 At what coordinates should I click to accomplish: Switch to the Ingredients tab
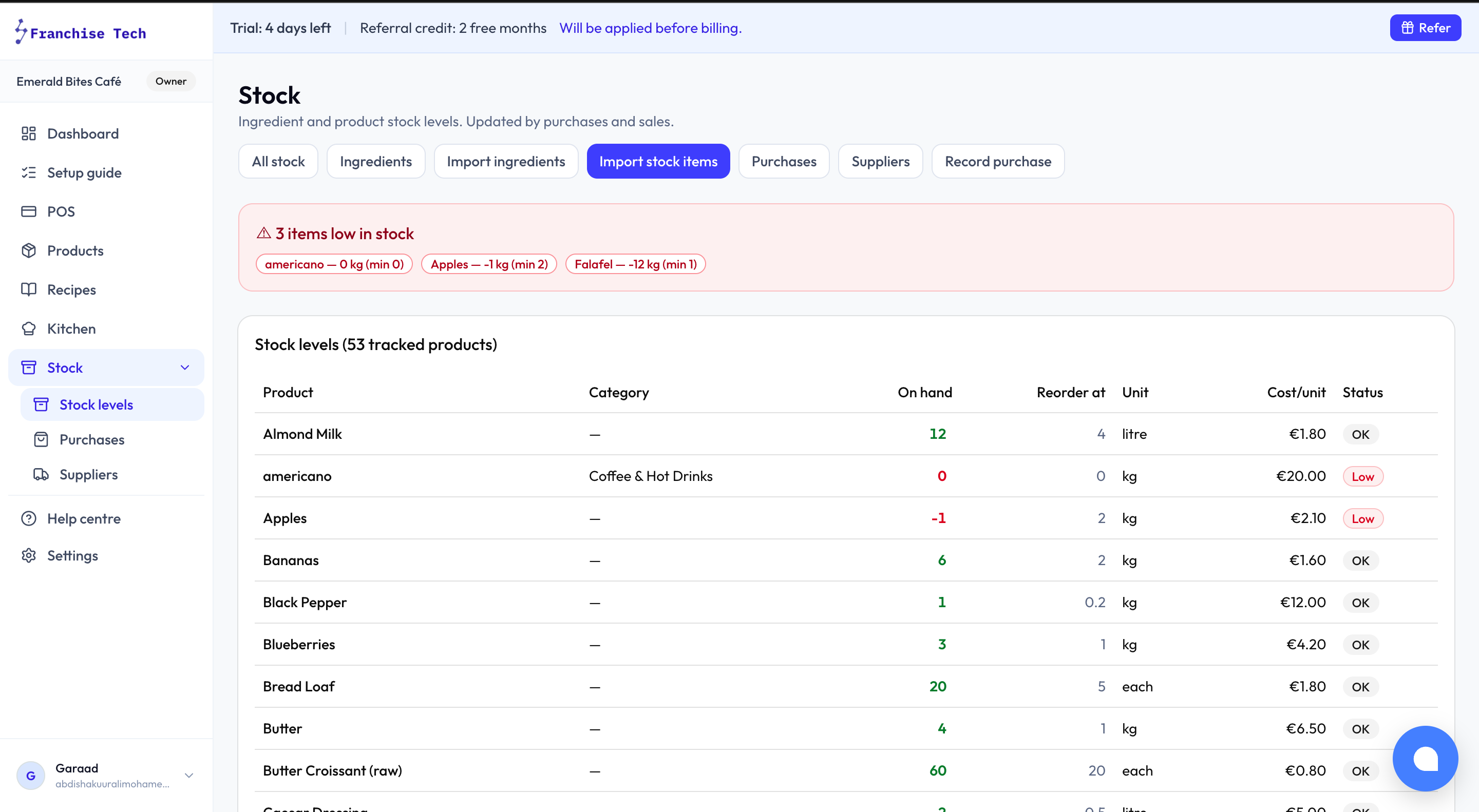coord(375,161)
